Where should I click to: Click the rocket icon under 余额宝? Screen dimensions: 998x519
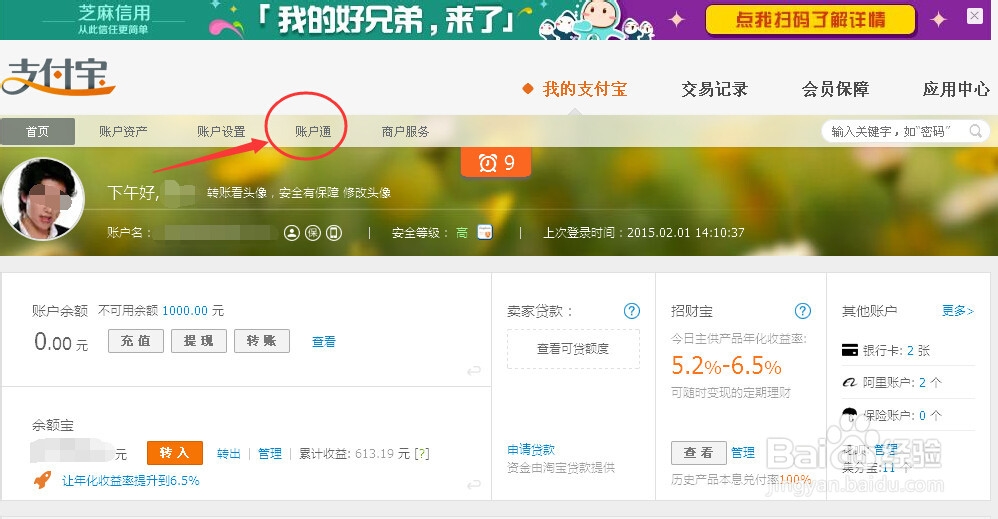point(43,480)
